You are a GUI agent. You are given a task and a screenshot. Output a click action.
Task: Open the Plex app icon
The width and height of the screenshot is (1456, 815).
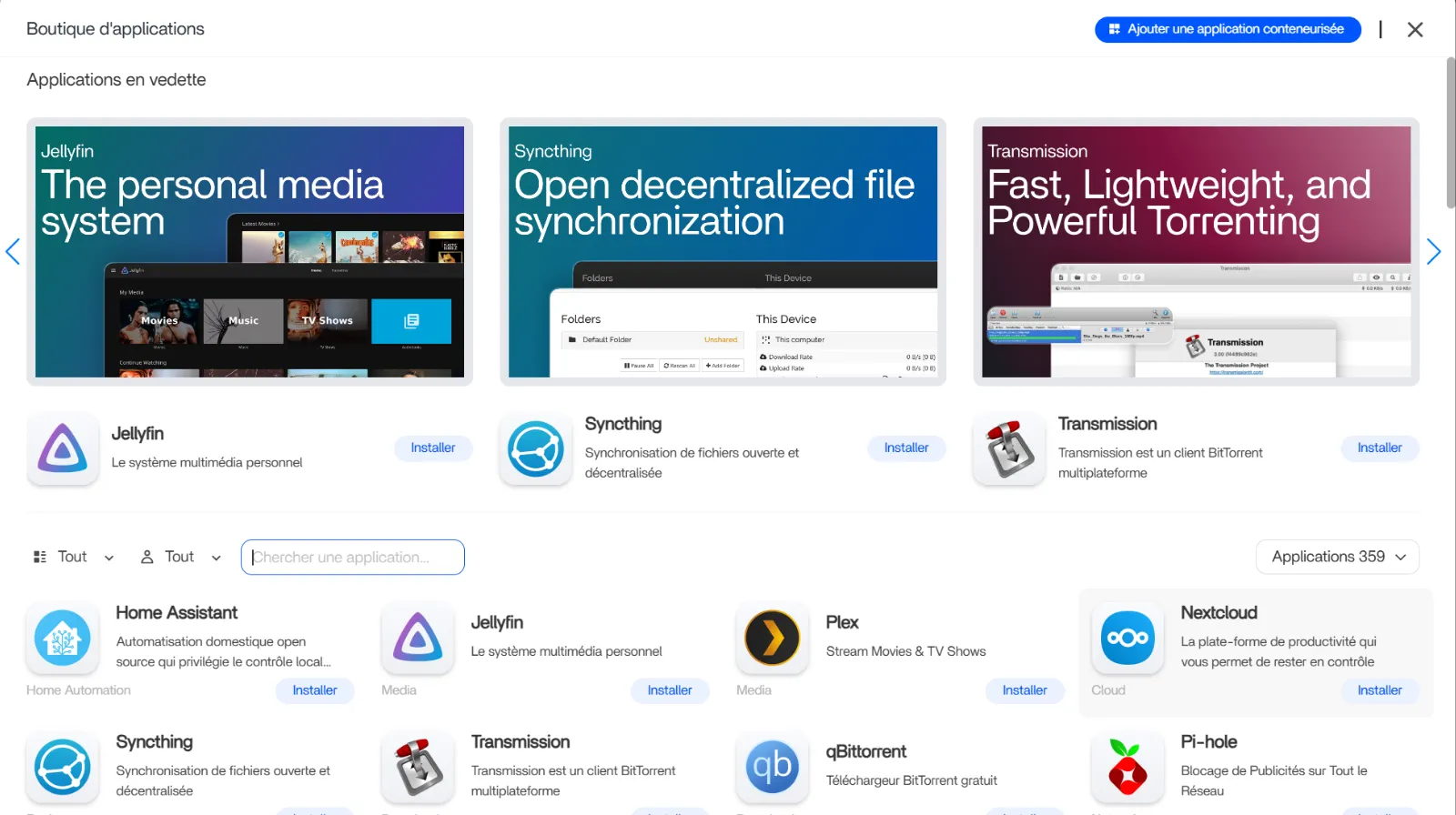(x=772, y=638)
